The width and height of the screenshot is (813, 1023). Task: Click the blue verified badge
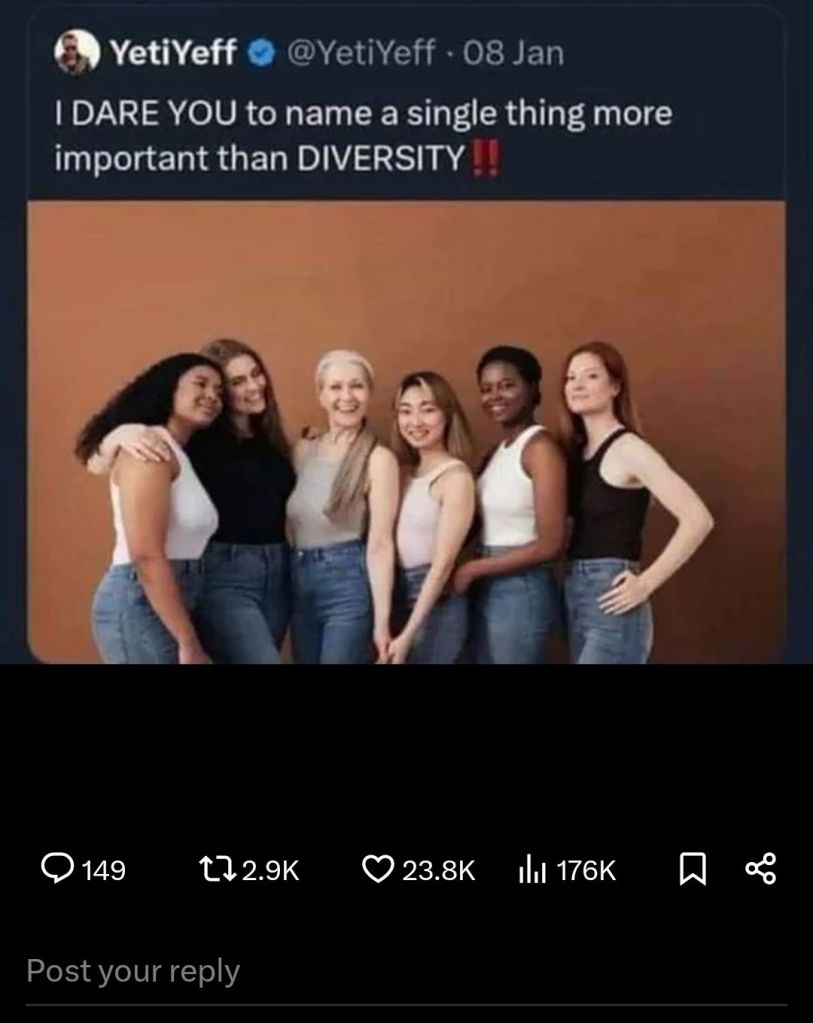pos(262,53)
